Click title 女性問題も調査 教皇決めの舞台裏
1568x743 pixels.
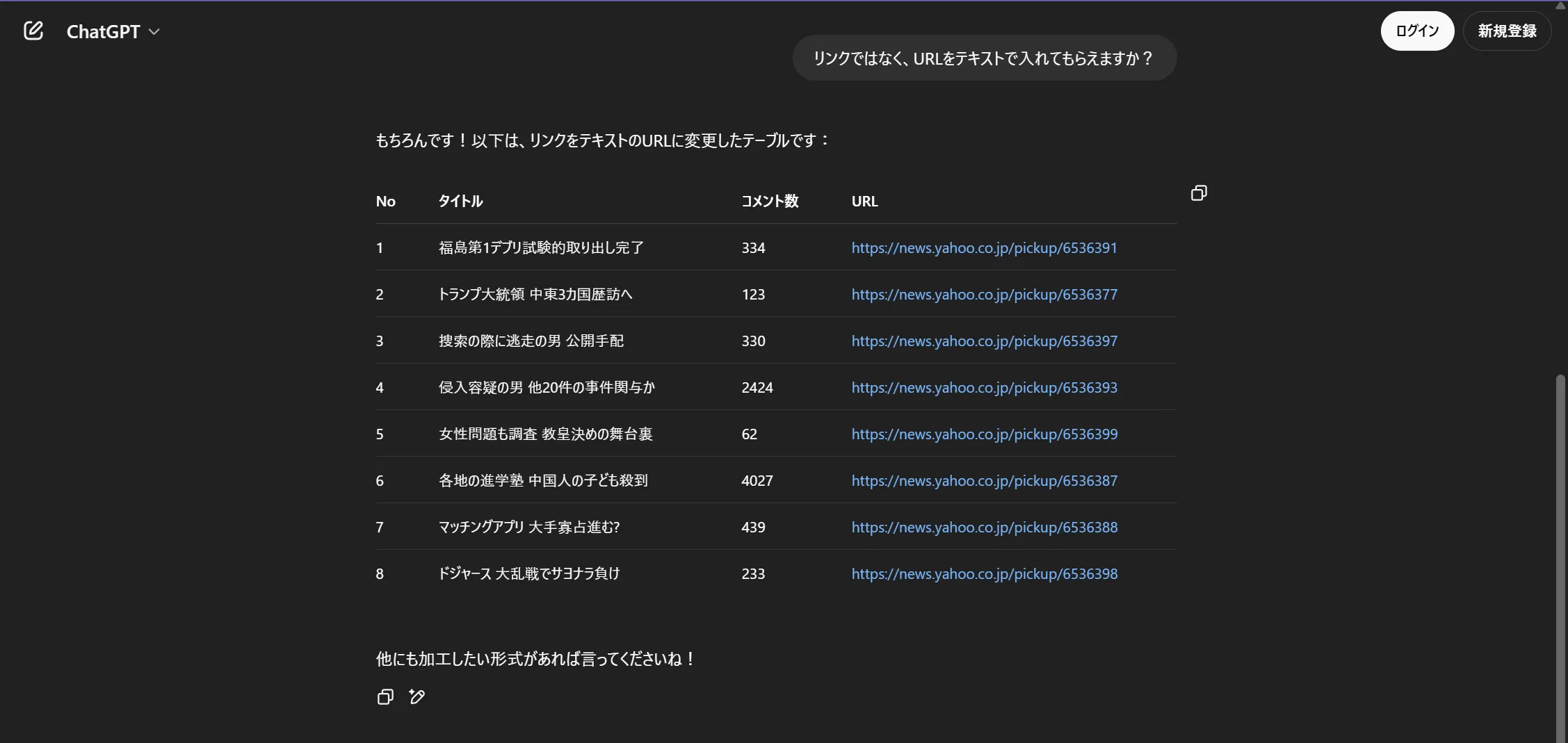click(x=545, y=434)
